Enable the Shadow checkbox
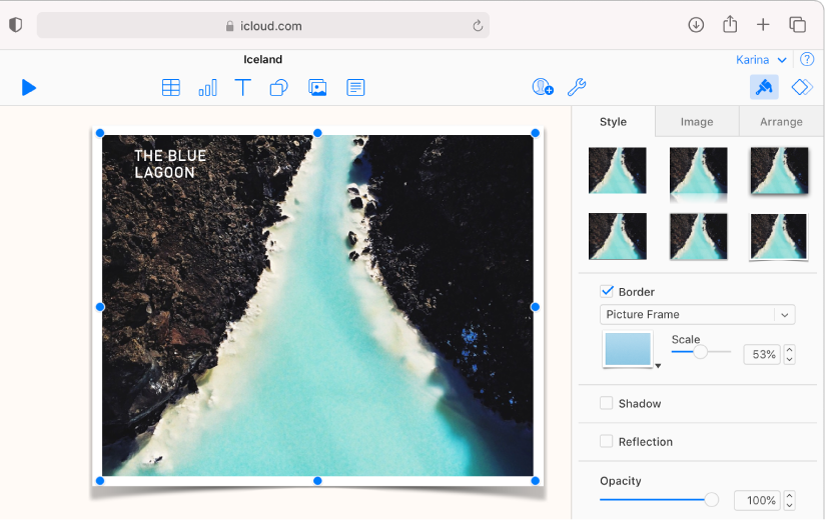 click(607, 404)
